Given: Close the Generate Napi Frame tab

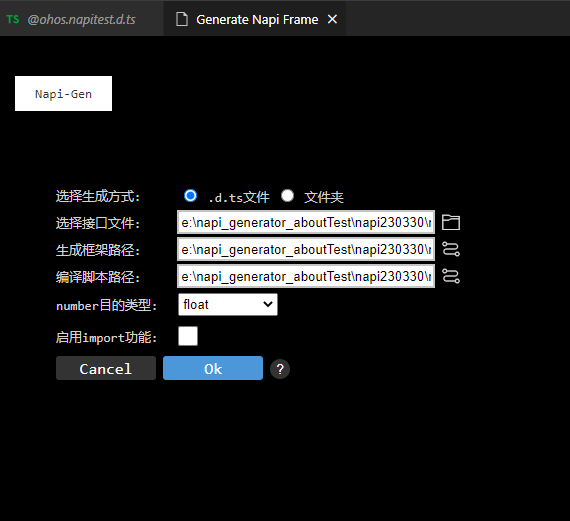Looking at the screenshot, I should tap(332, 19).
